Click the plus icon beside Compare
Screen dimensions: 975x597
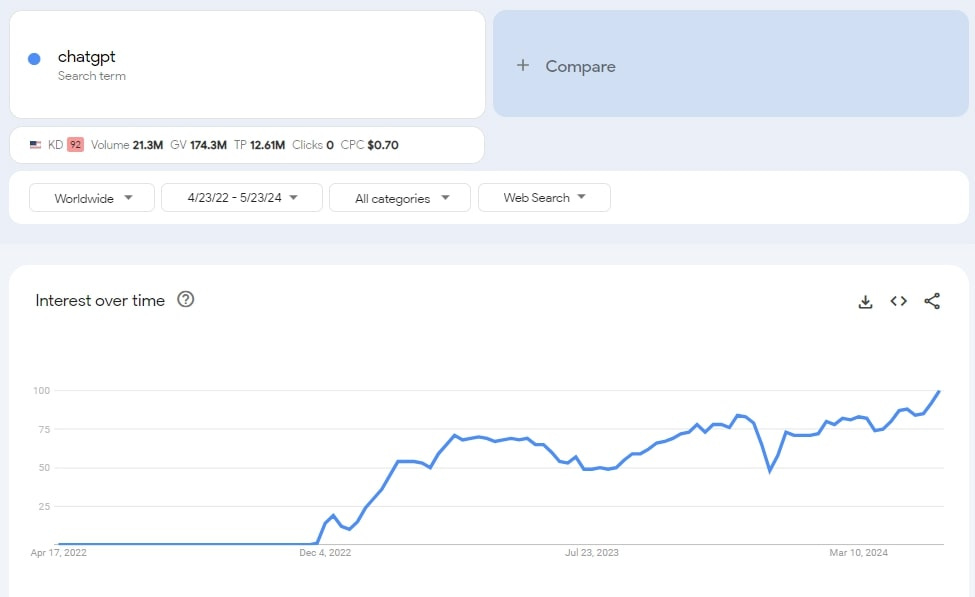click(523, 65)
